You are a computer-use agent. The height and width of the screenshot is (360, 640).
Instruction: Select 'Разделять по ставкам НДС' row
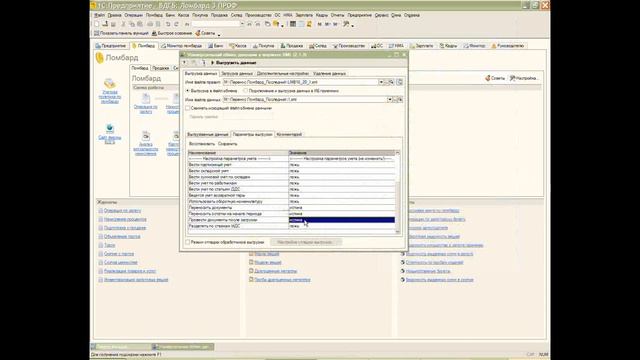(x=291, y=226)
